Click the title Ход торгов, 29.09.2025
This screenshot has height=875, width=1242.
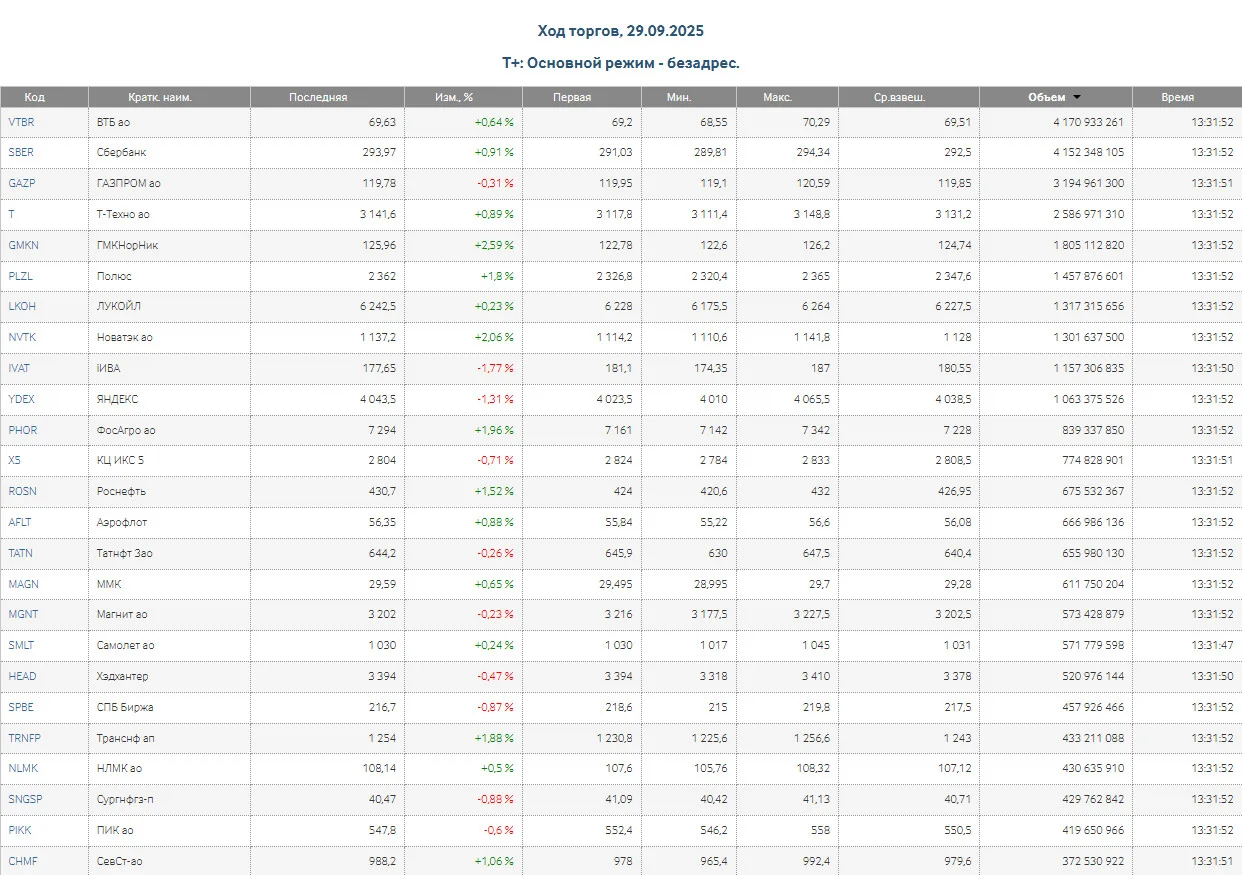tap(621, 32)
